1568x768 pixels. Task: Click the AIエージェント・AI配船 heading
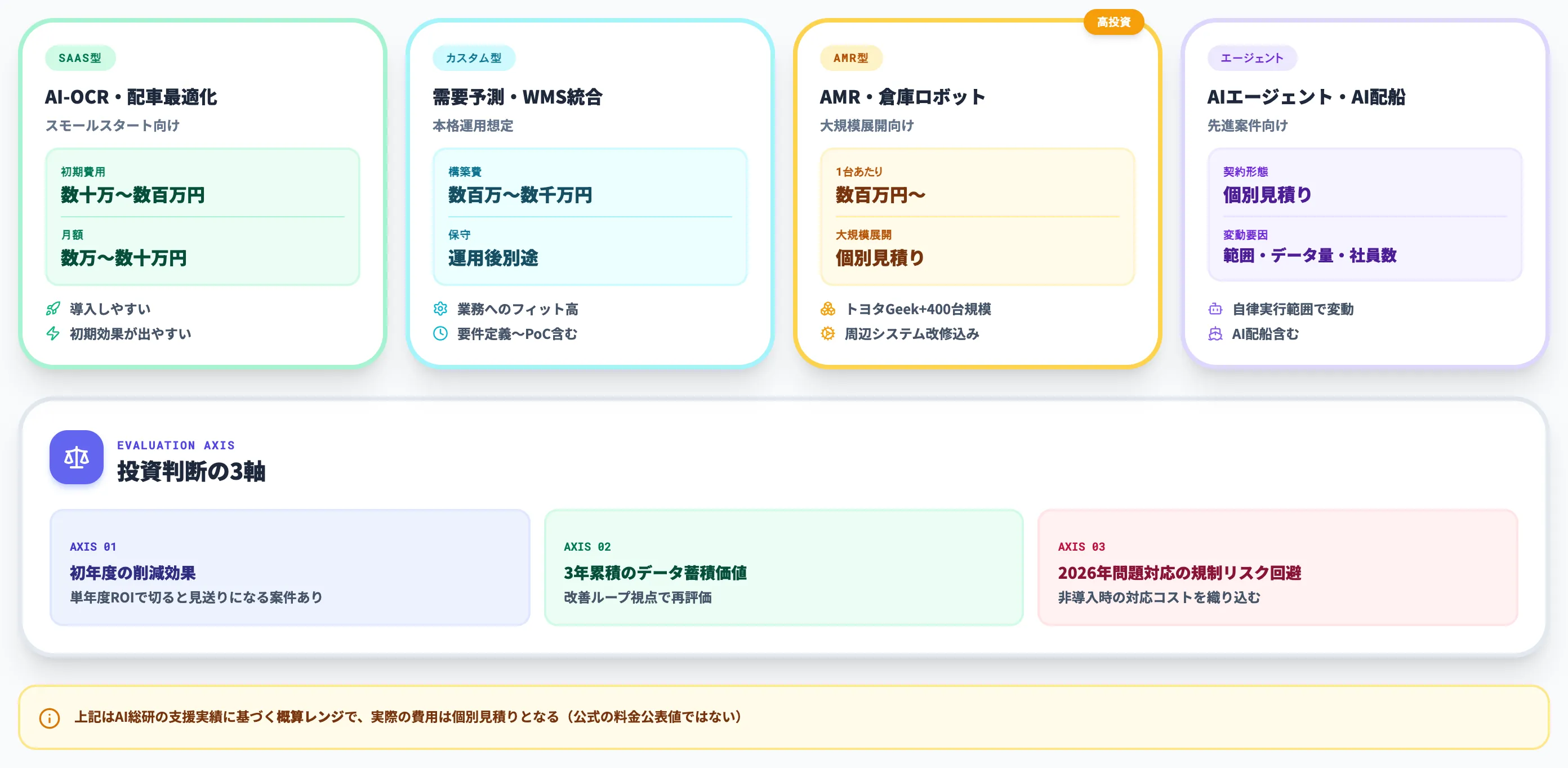click(x=1306, y=97)
